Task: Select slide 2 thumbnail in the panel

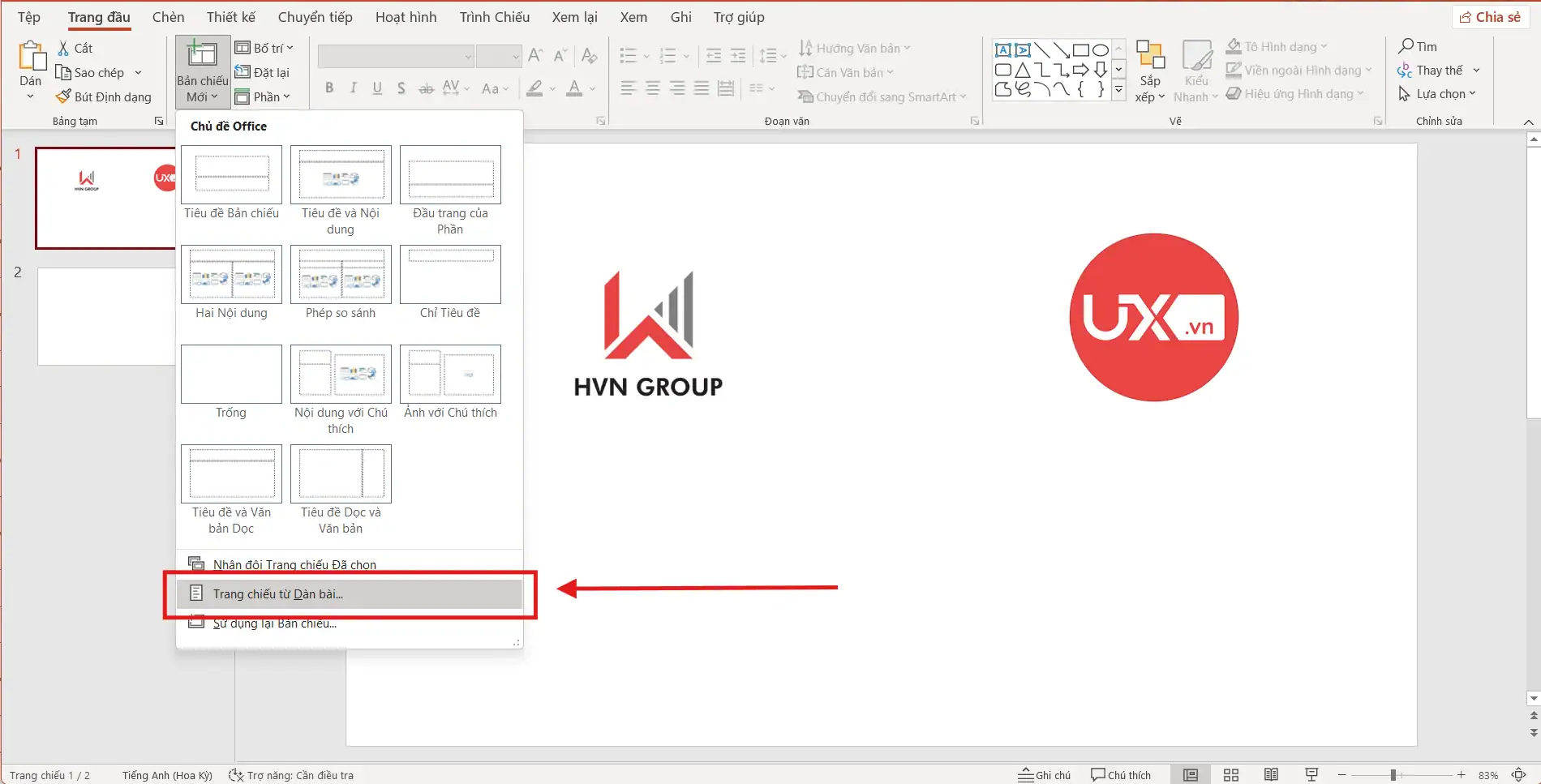Action: (105, 316)
